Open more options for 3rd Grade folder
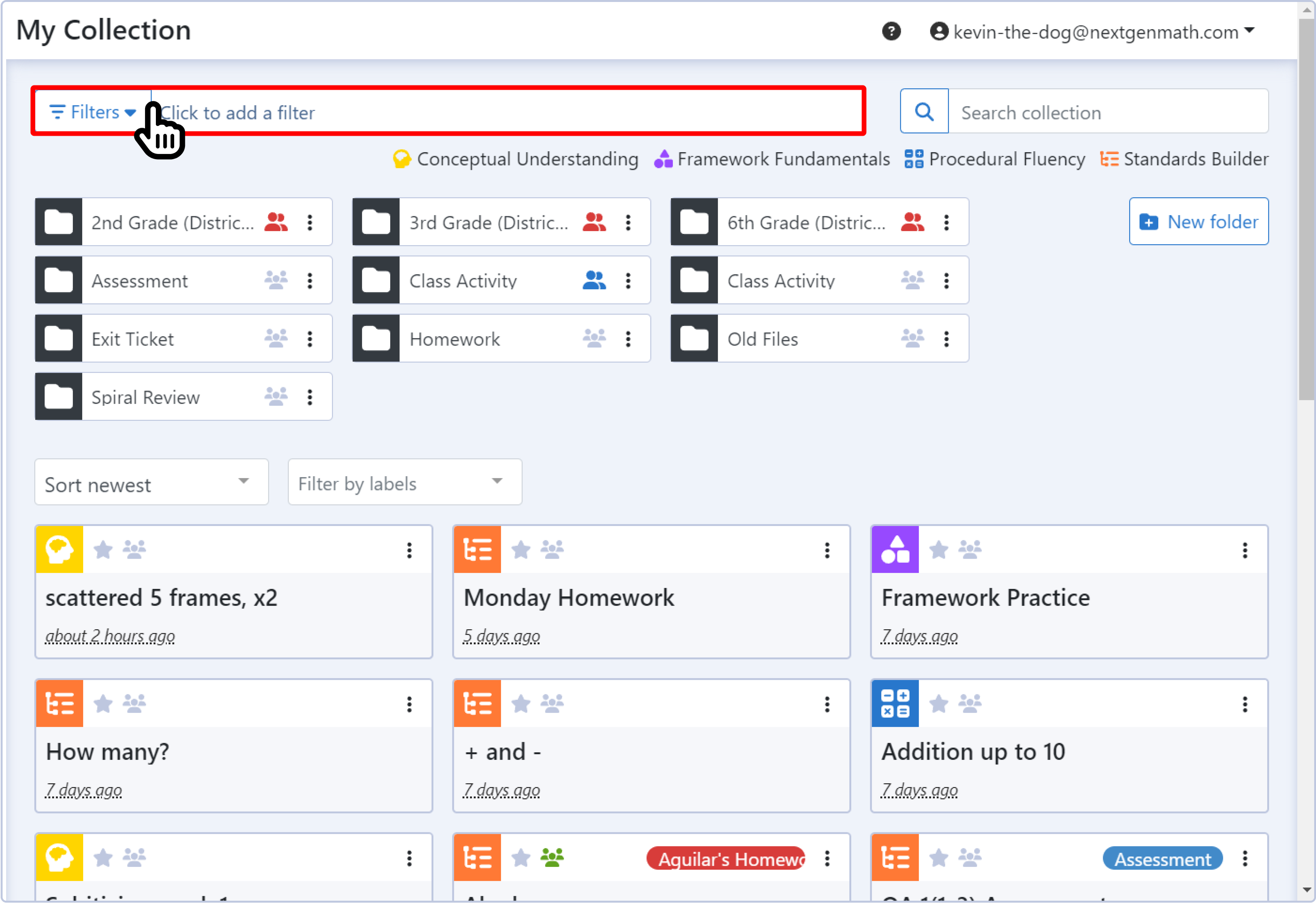 pos(628,222)
